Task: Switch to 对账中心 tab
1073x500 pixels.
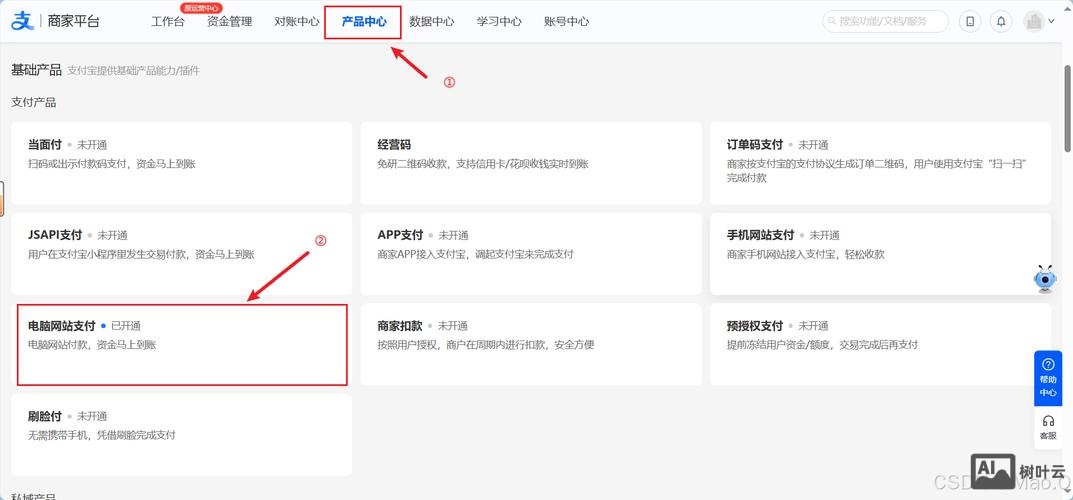Action: pyautogui.click(x=296, y=21)
